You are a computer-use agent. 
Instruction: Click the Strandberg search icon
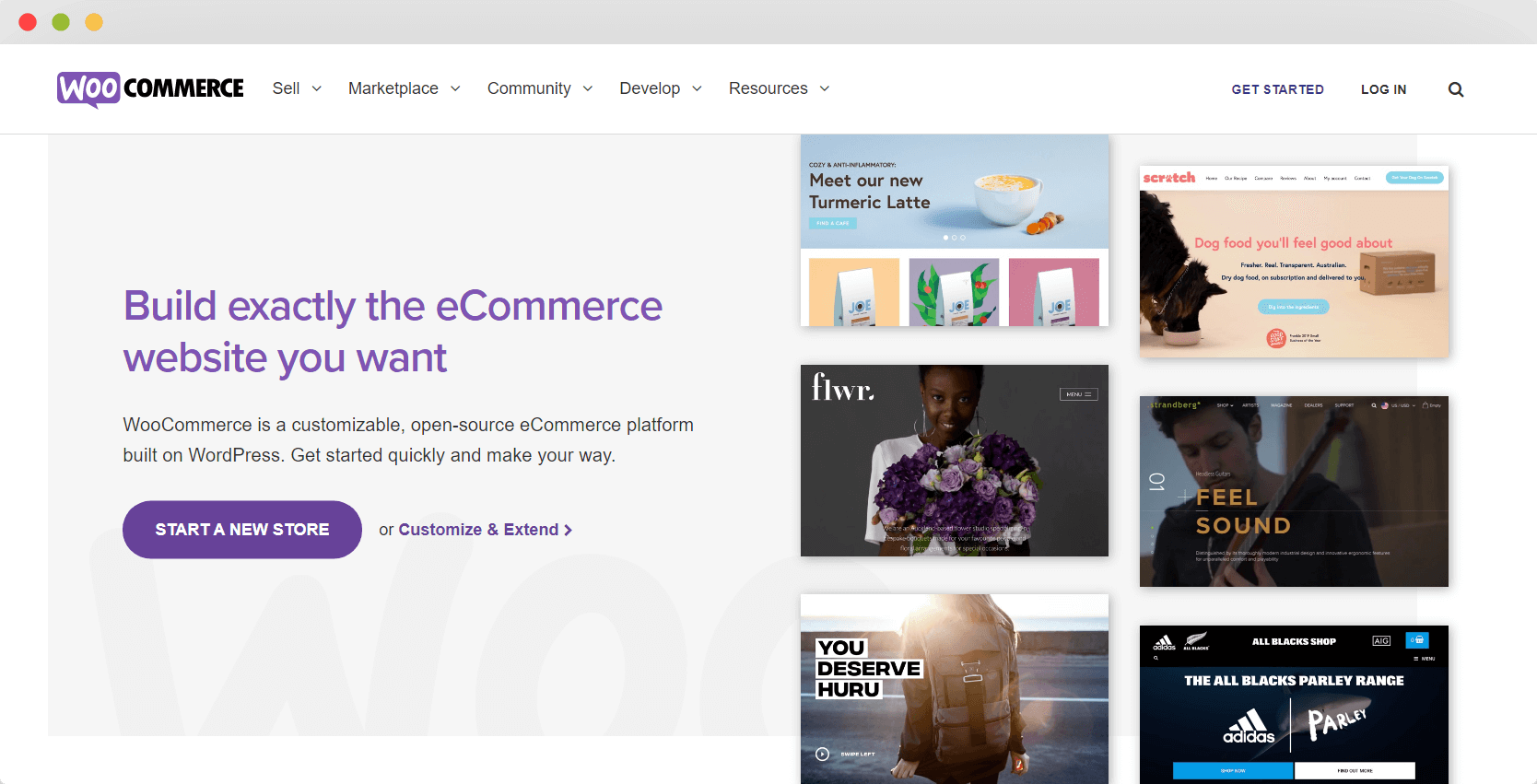(x=1374, y=405)
